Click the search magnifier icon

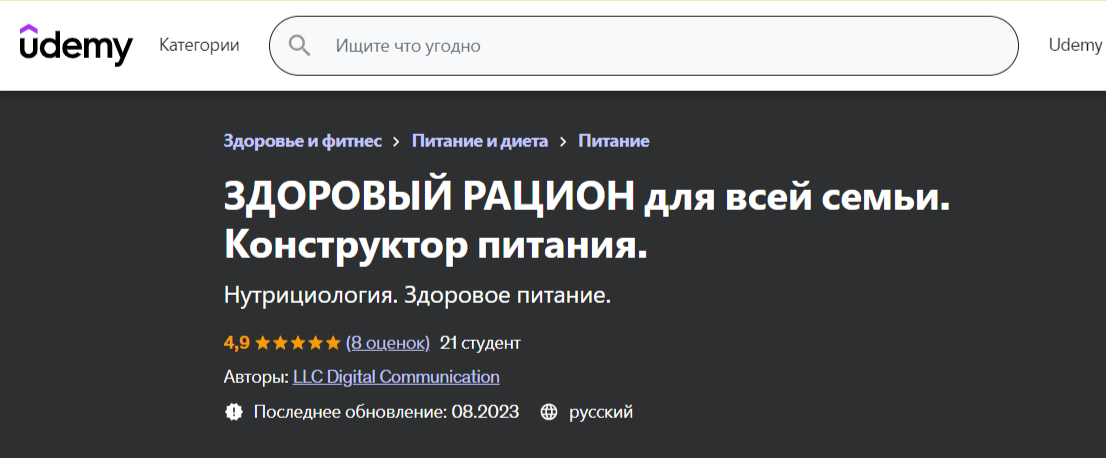300,46
